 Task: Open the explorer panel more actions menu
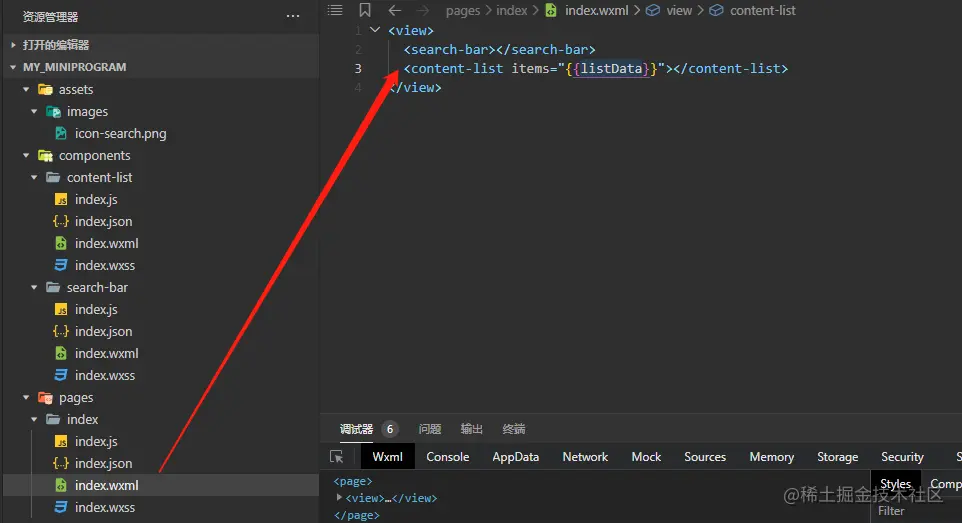(x=293, y=17)
